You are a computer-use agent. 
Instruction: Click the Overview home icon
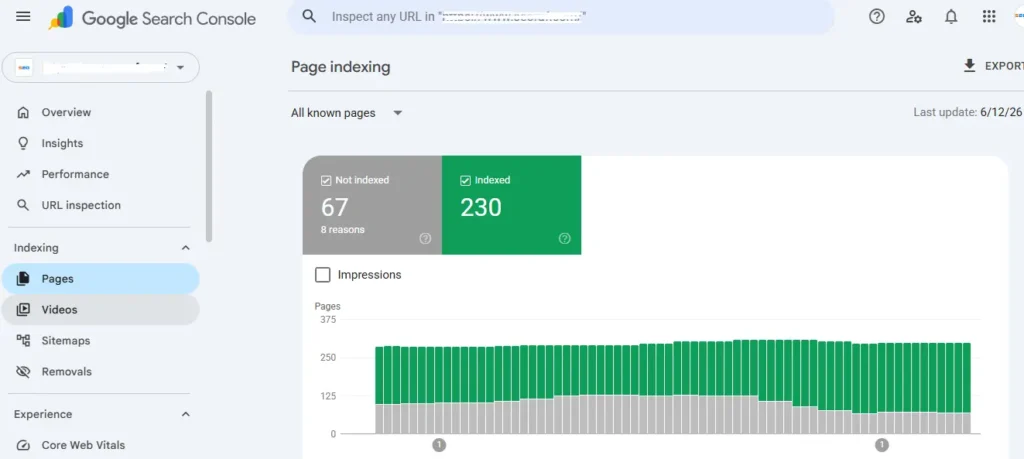tap(23, 112)
